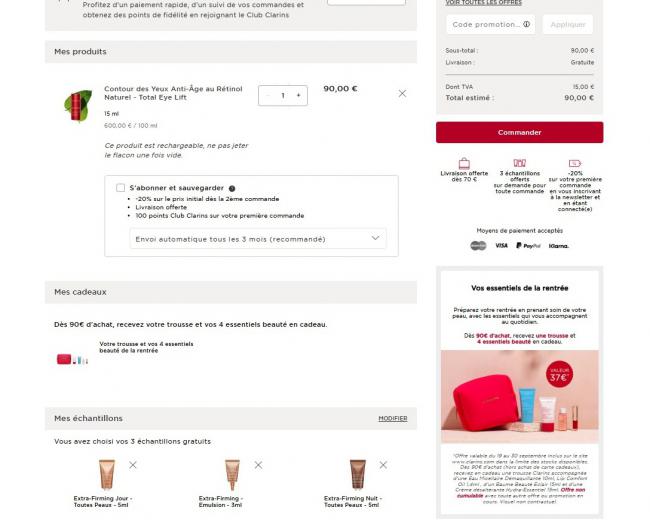Remove Extra-Firming Jour sample
The height and width of the screenshot is (526, 650).
coord(133,465)
